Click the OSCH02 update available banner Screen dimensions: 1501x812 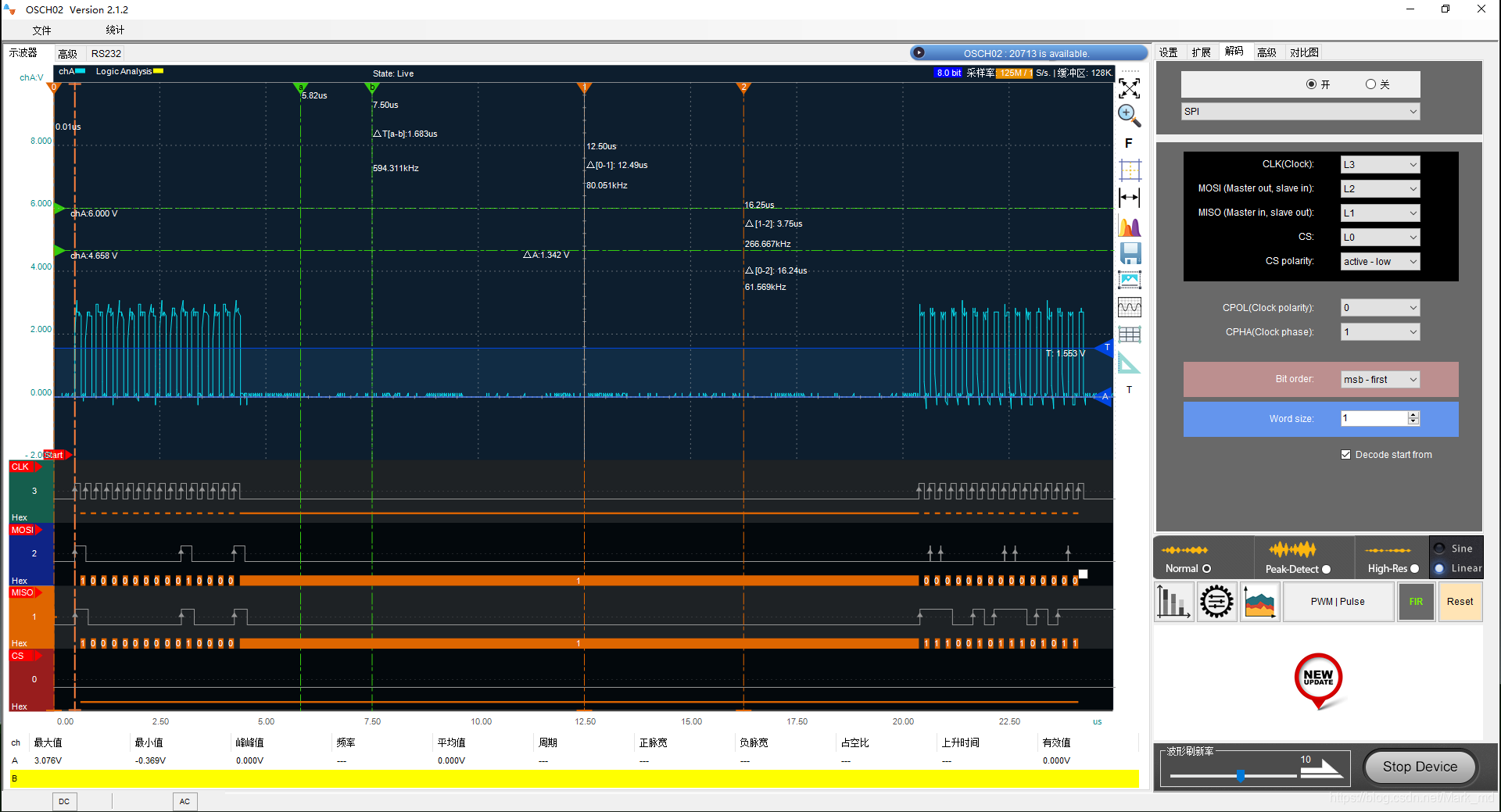[x=1029, y=53]
